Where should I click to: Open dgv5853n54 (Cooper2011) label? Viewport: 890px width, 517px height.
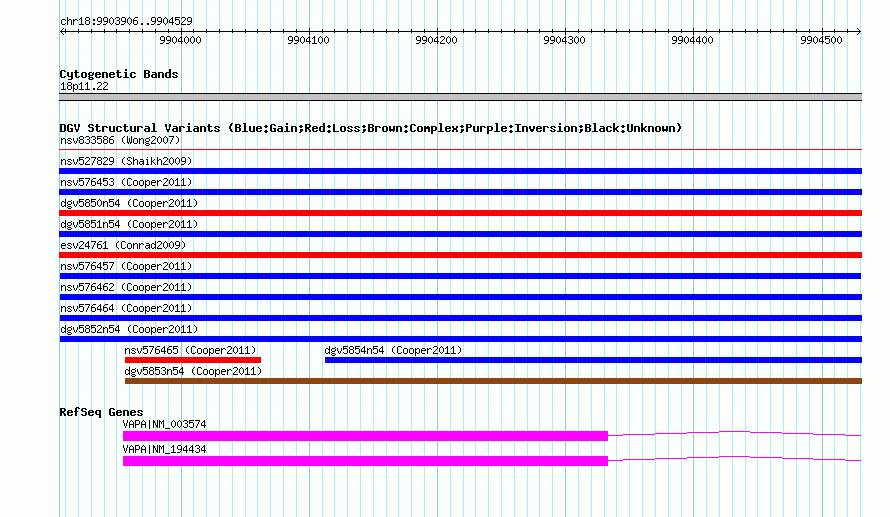pos(193,371)
